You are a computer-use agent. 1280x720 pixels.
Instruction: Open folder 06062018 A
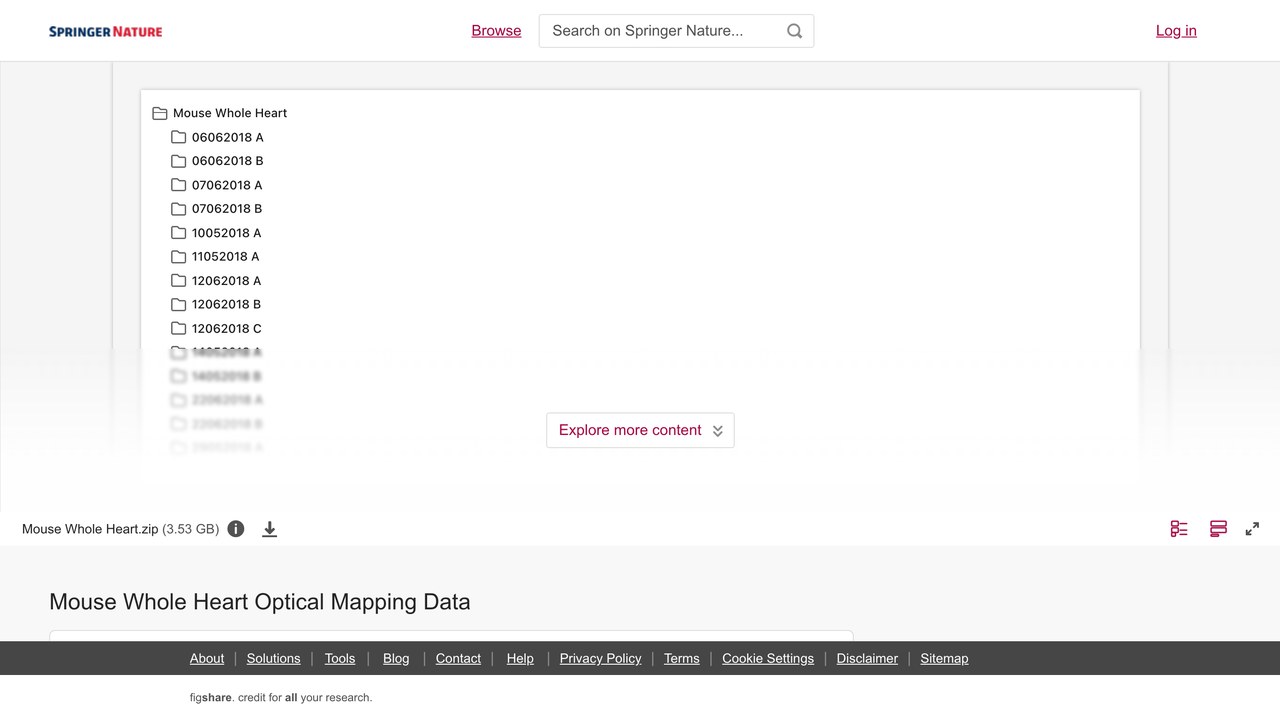point(217,137)
